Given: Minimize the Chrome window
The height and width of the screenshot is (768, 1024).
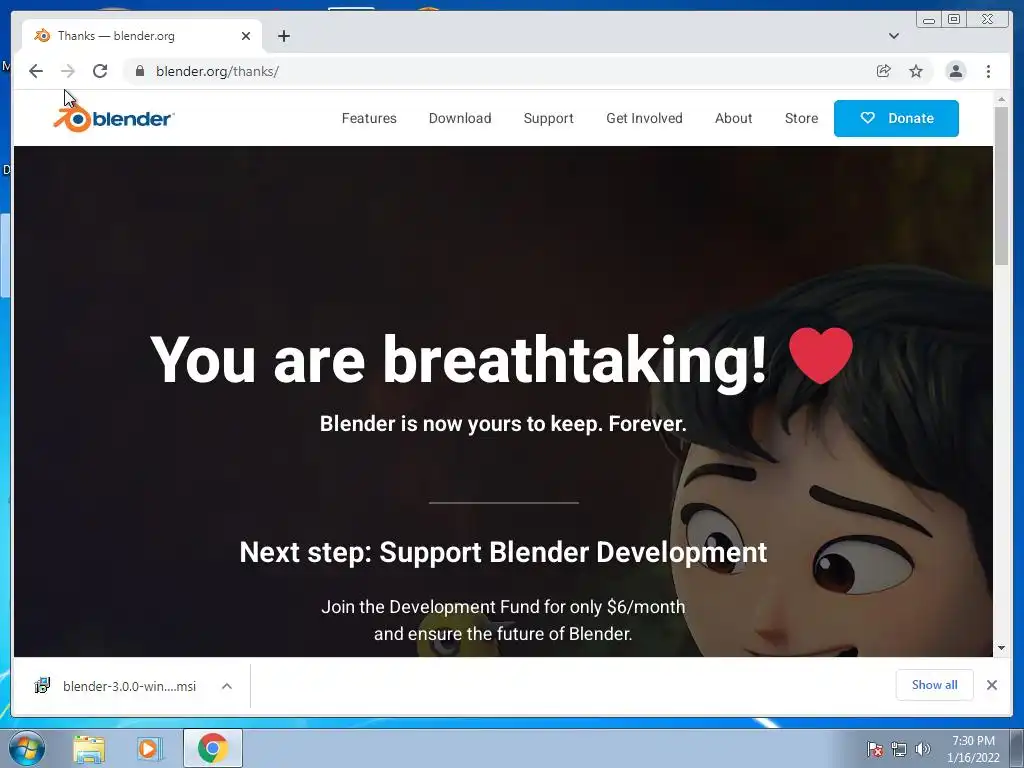Looking at the screenshot, I should click(929, 20).
